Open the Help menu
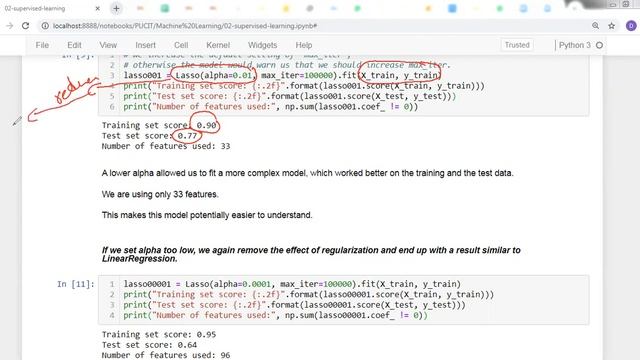Image resolution: width=640 pixels, height=360 pixels. point(304,45)
